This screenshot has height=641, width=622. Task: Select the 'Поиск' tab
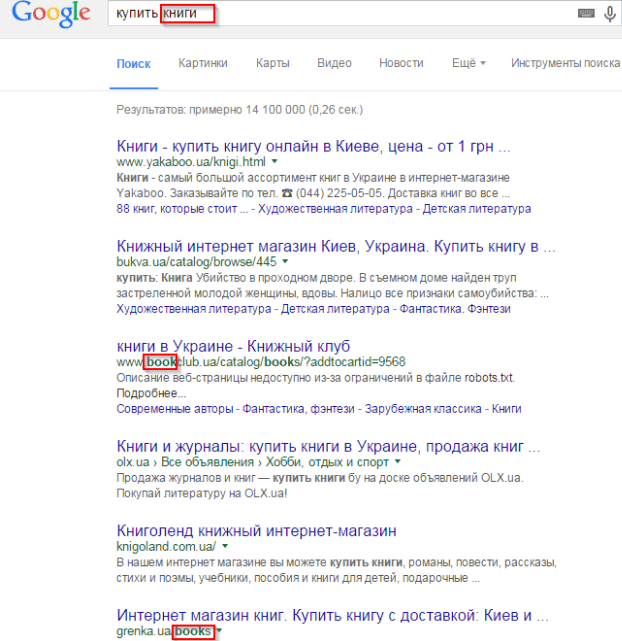(x=134, y=64)
